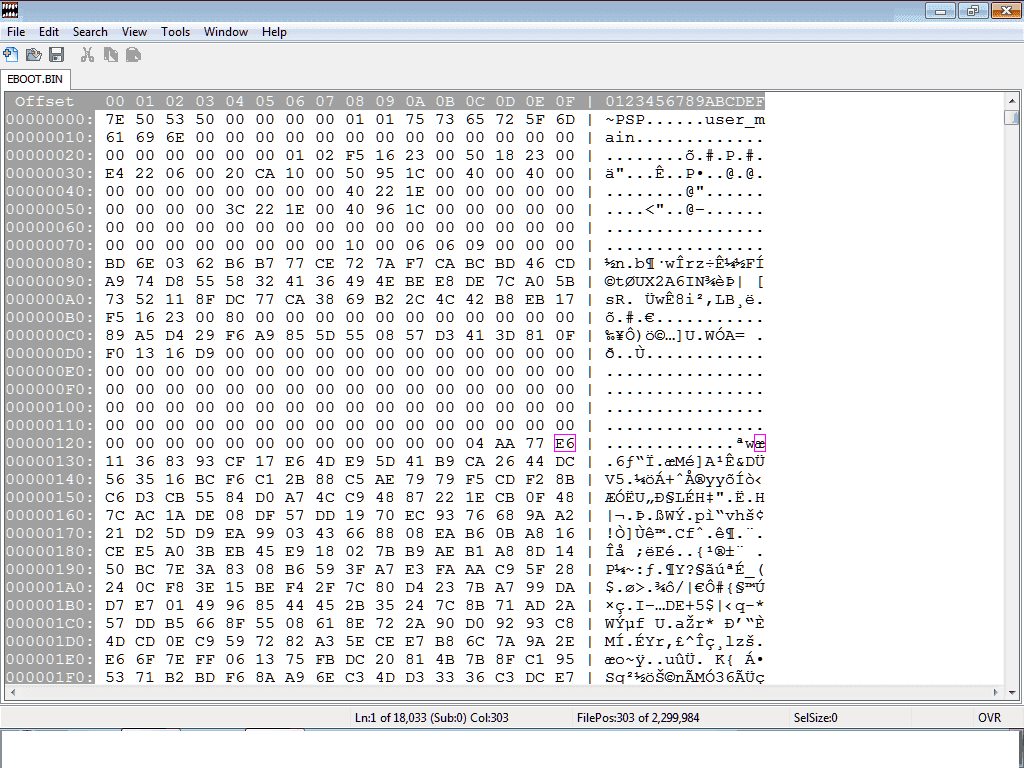
Task: Restore down the hex editor window
Action: (972, 10)
